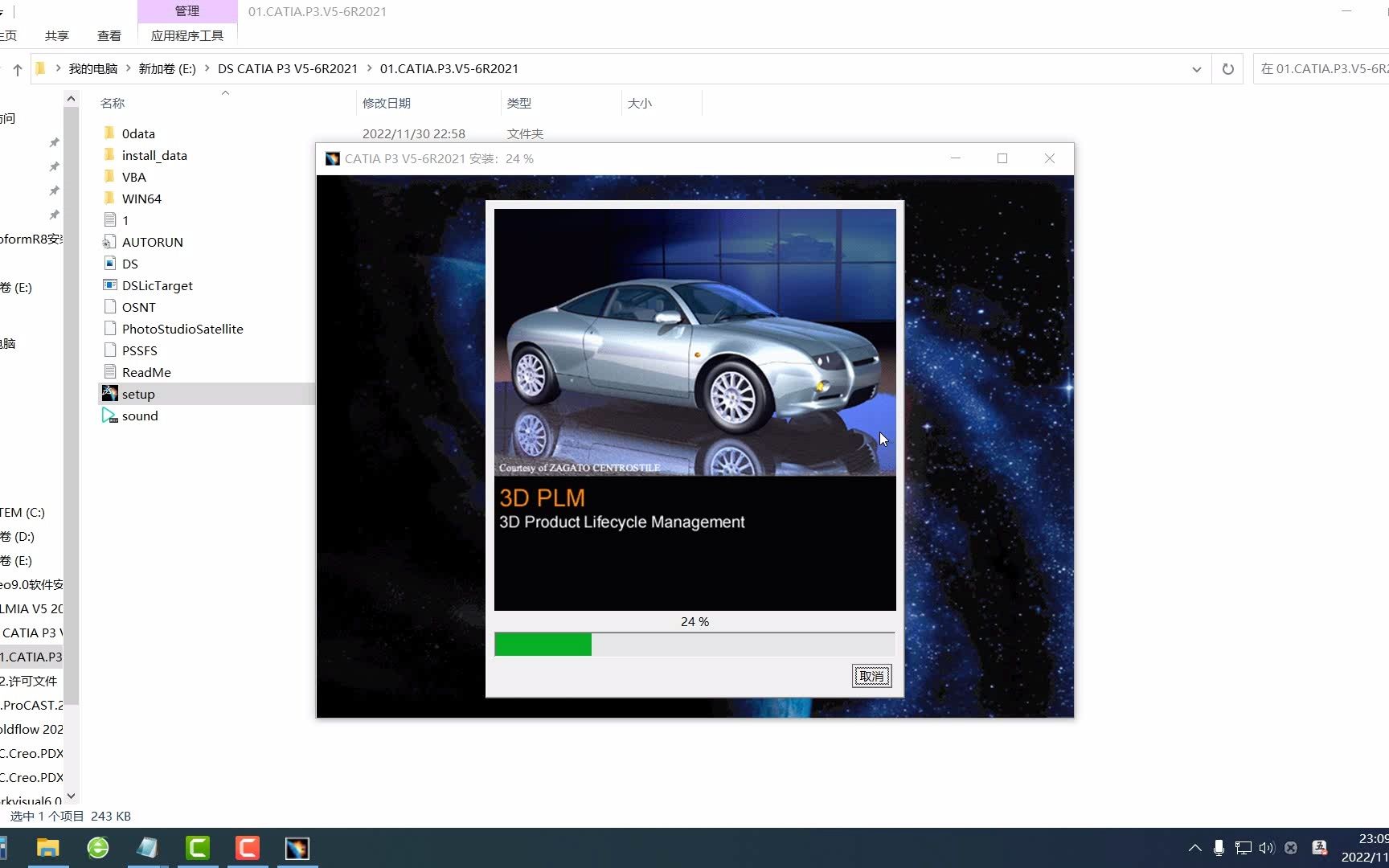The height and width of the screenshot is (868, 1389).
Task: Open the install_data folder
Action: [154, 155]
